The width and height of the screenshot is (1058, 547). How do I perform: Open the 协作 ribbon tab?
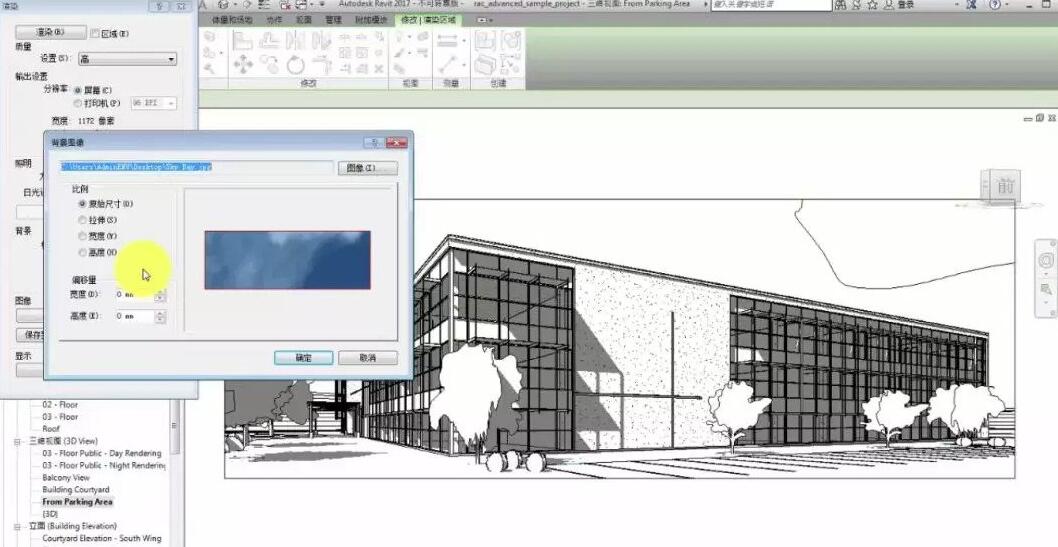click(x=274, y=20)
